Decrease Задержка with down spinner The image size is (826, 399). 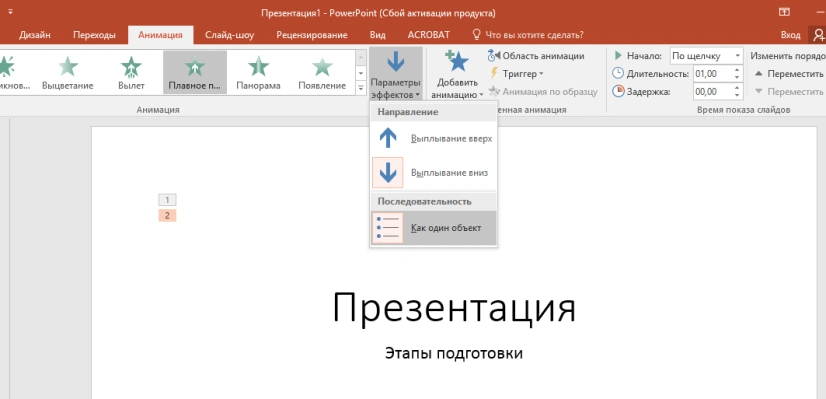[737, 95]
